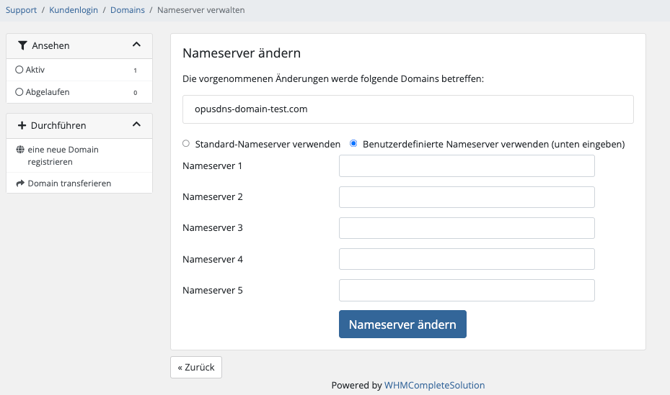670x395 pixels.
Task: Focus the Nameserver 1 input field
Action: click(x=467, y=166)
